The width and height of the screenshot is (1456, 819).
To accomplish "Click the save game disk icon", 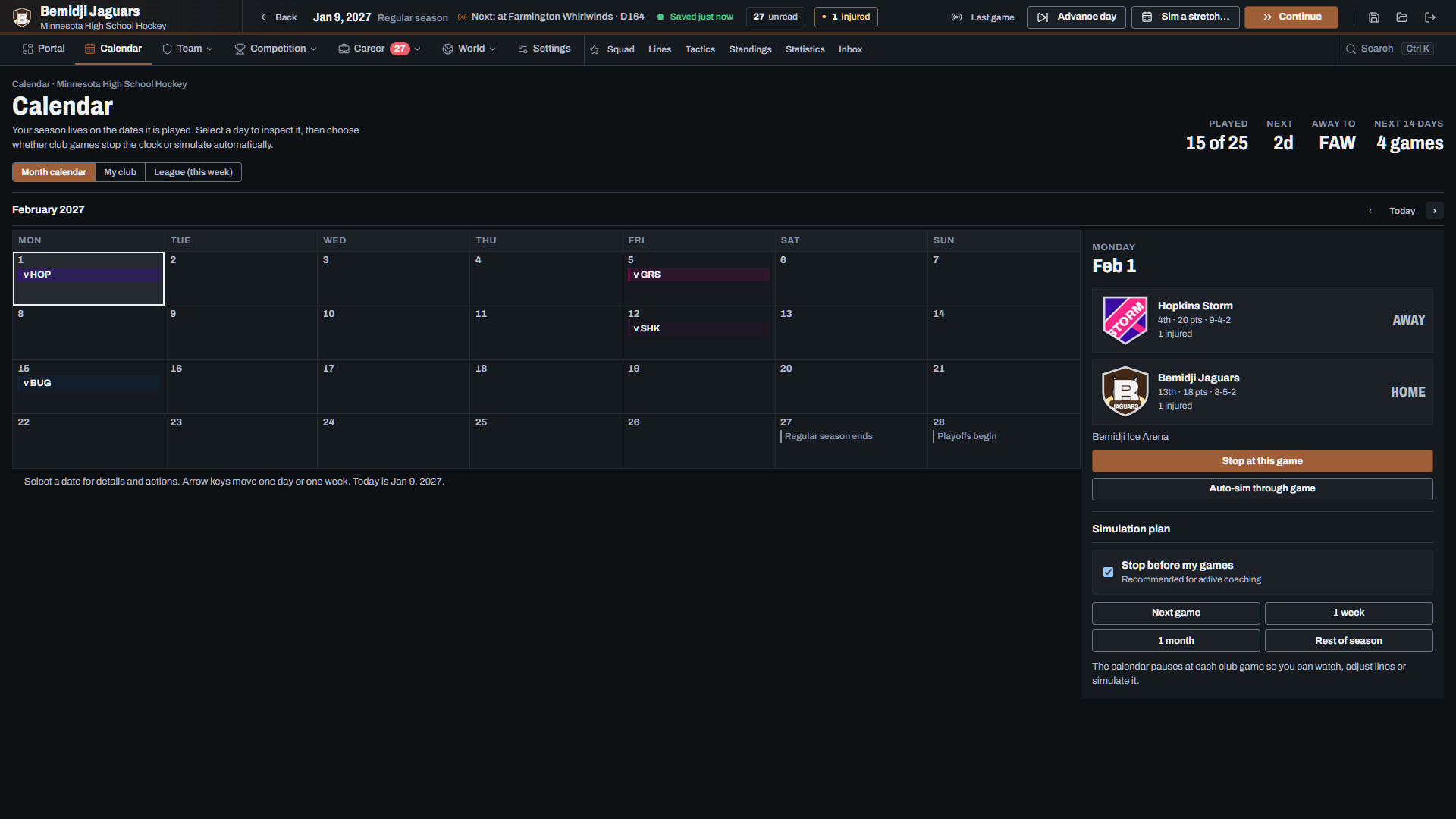I will (1374, 17).
